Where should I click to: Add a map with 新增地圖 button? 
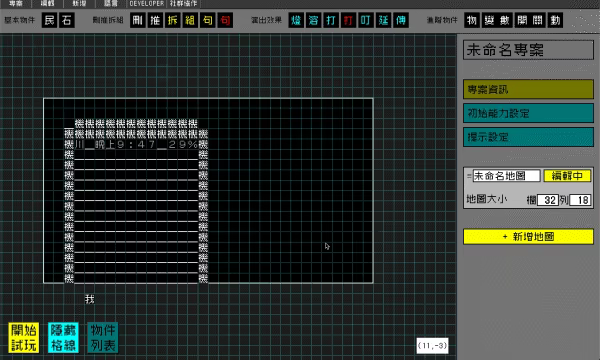[x=528, y=236]
